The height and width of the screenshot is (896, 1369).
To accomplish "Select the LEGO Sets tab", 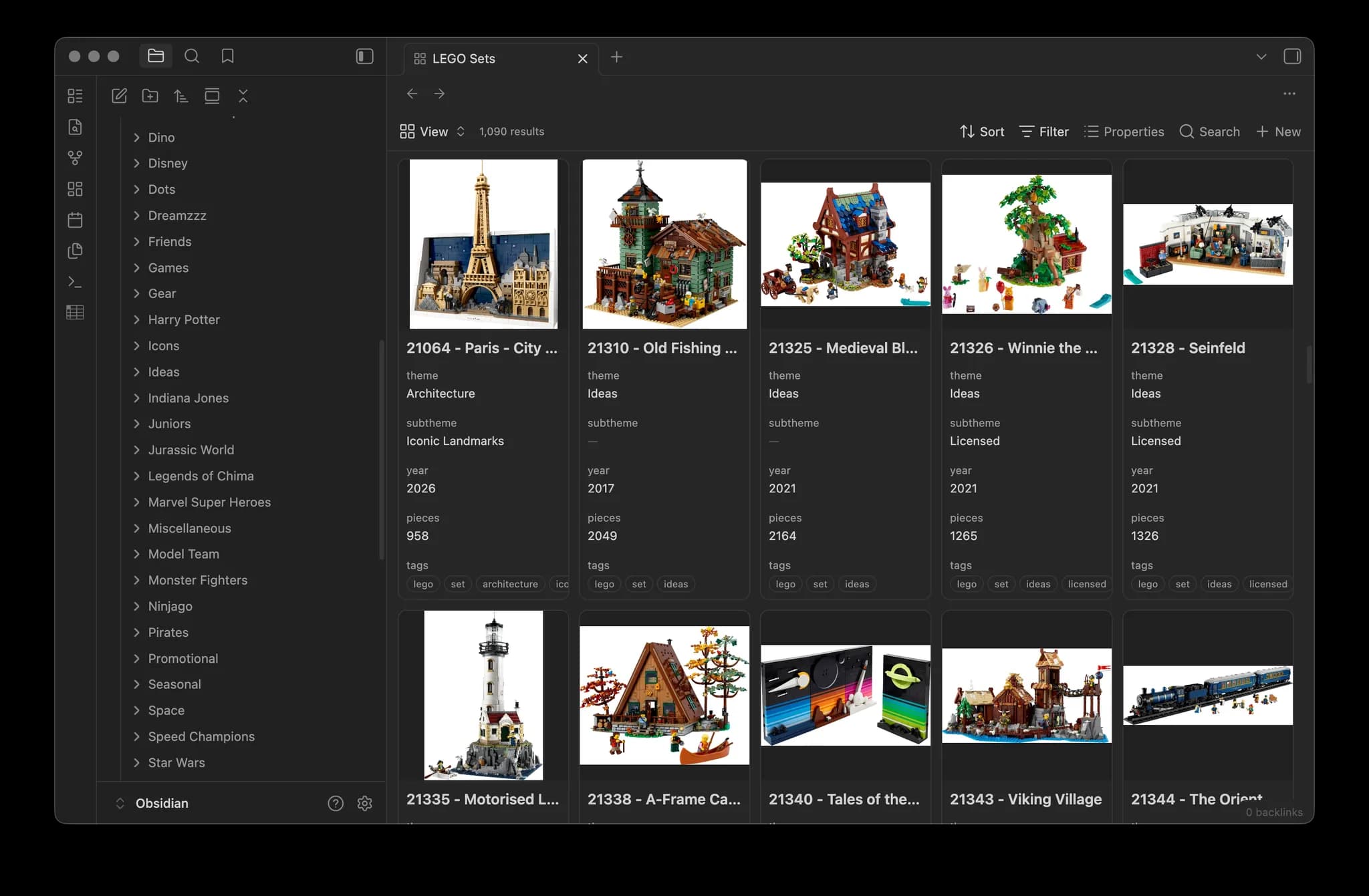I will point(501,59).
